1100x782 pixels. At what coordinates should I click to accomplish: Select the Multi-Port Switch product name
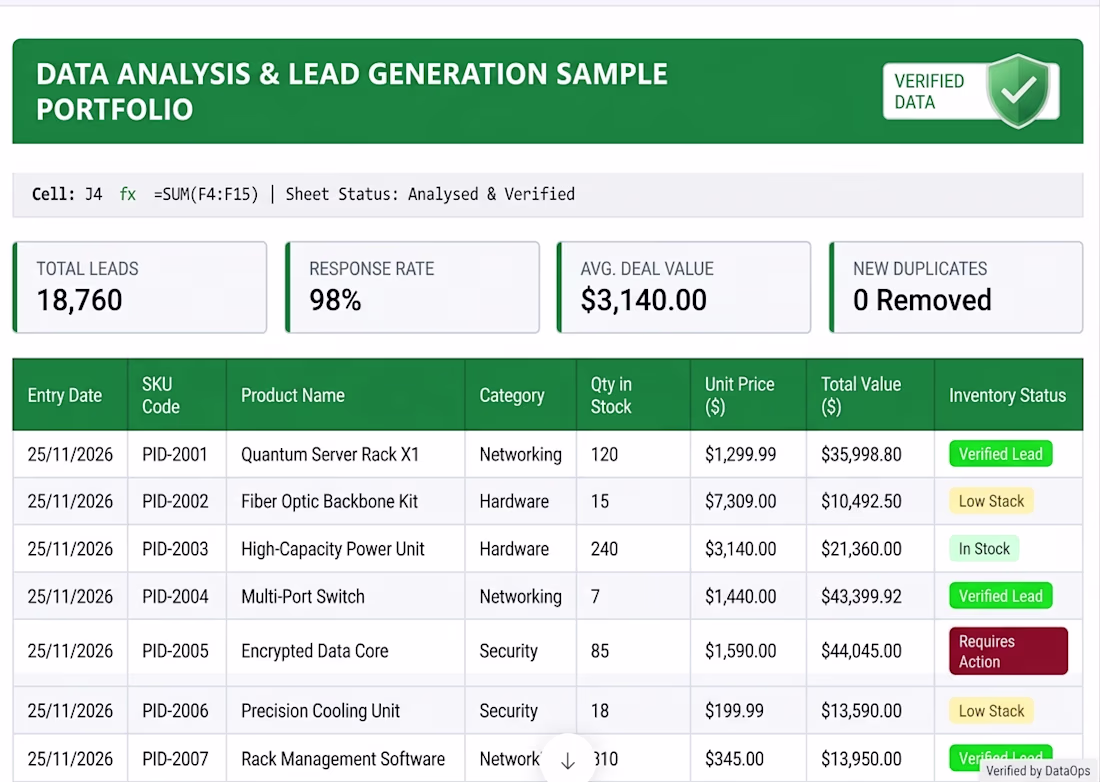[x=302, y=597]
